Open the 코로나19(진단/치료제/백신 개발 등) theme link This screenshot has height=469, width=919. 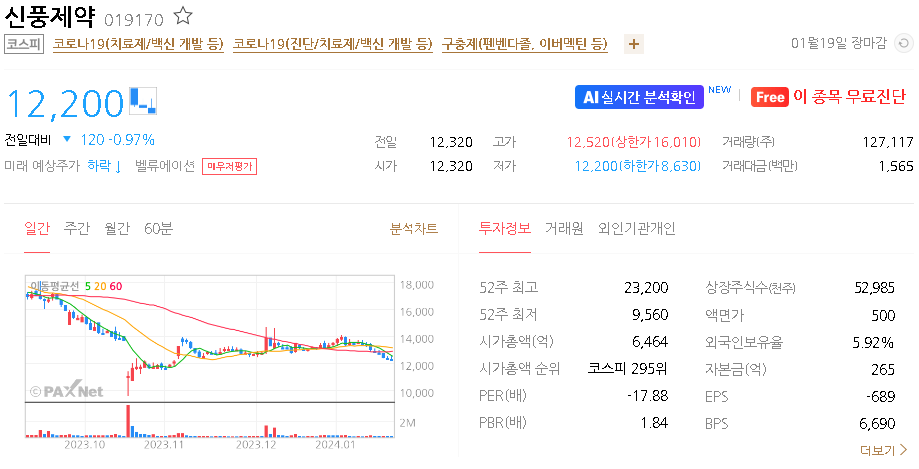pos(332,44)
